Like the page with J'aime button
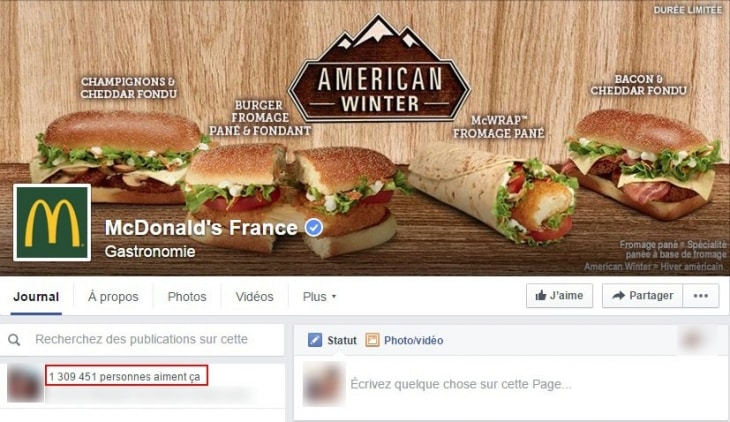This screenshot has height=422, width=730. tap(559, 296)
